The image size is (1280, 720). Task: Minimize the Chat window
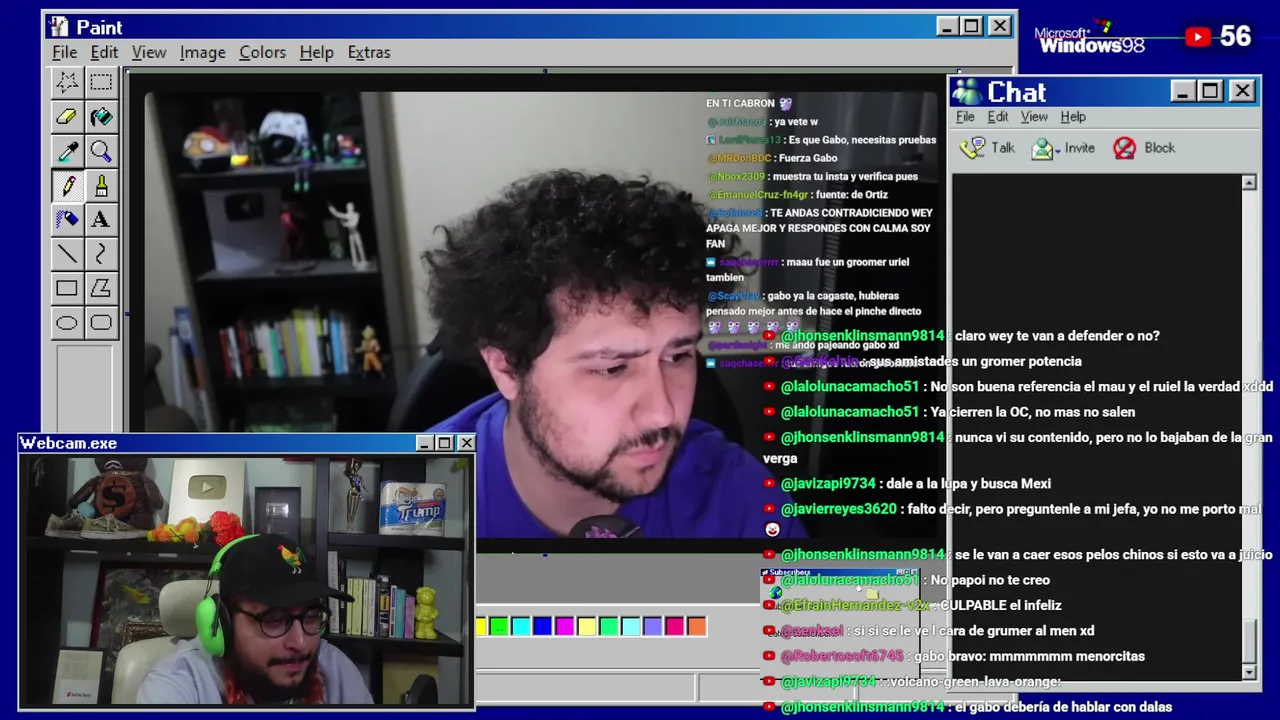1183,92
